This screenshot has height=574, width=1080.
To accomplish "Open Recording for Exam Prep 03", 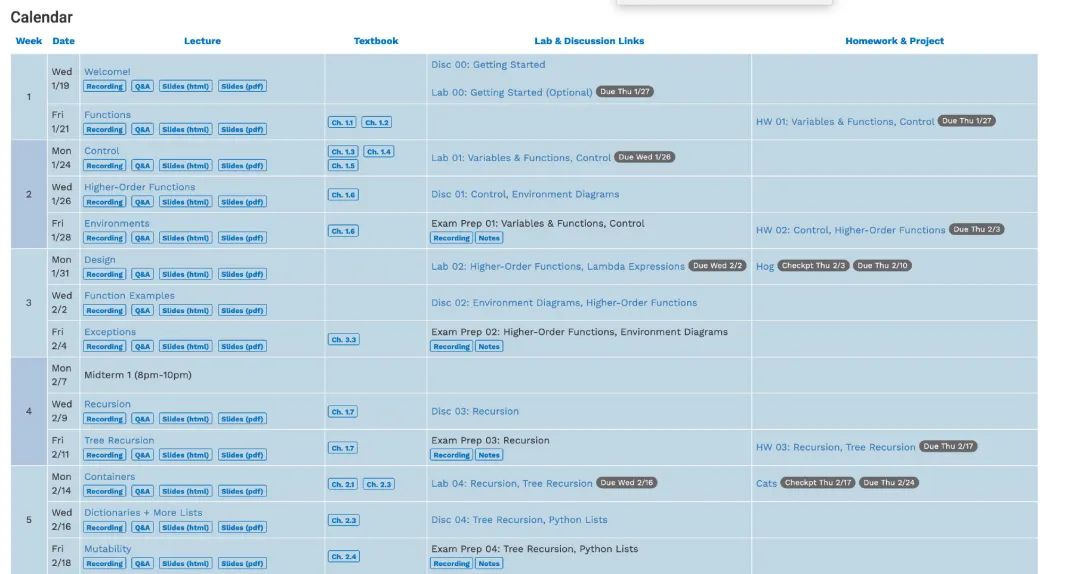I will 451,455.
